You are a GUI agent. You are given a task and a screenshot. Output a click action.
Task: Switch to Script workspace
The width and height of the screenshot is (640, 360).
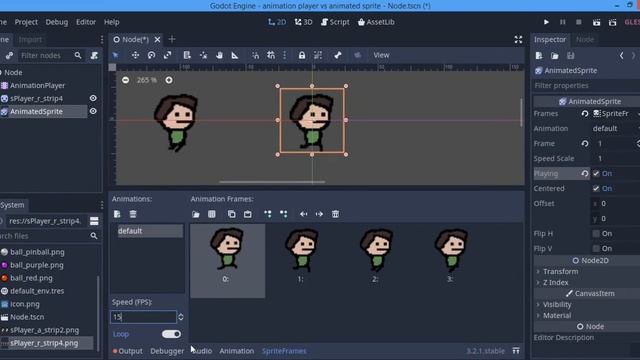pos(335,22)
